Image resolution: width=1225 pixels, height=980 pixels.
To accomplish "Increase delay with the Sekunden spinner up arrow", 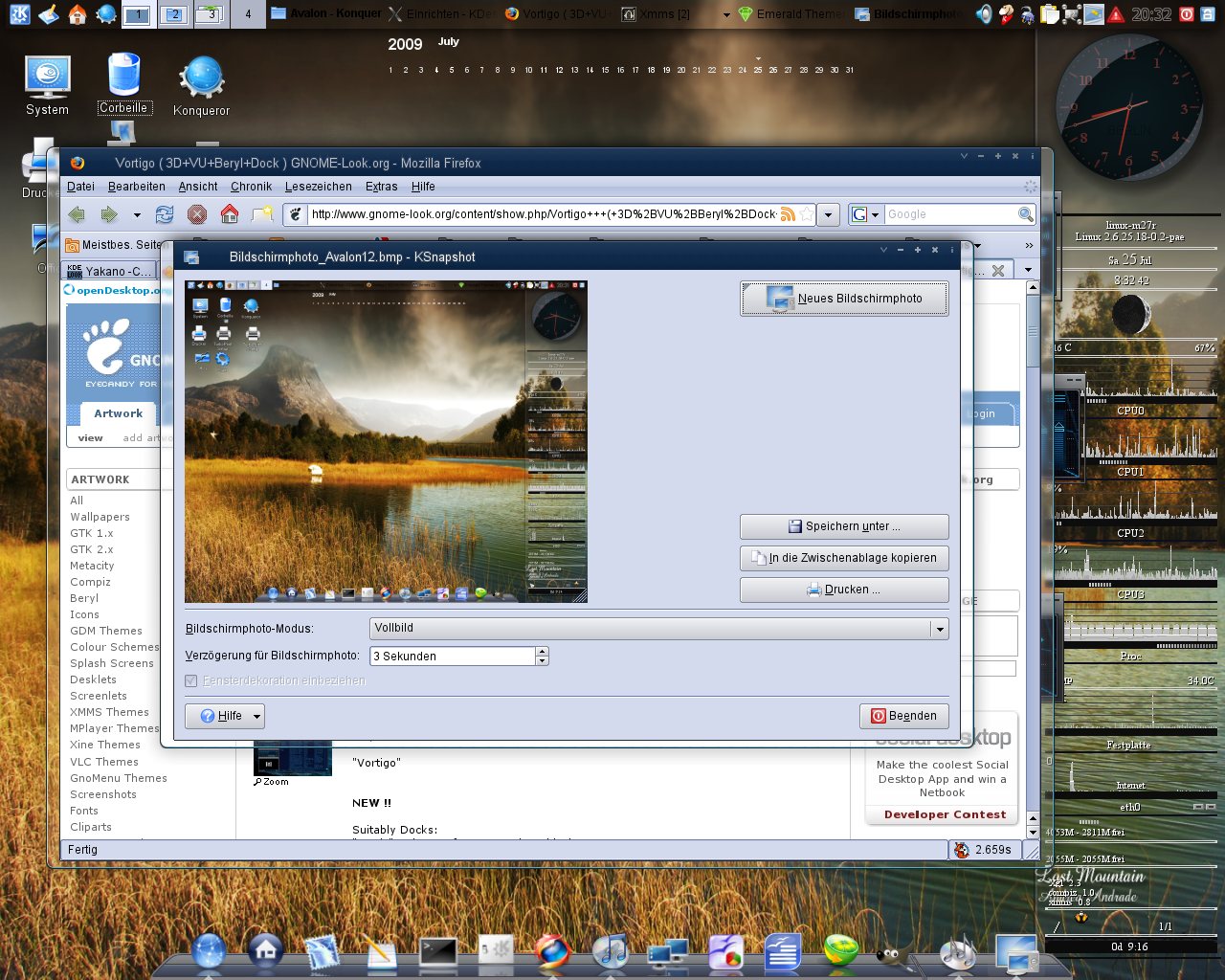I will click(543, 651).
